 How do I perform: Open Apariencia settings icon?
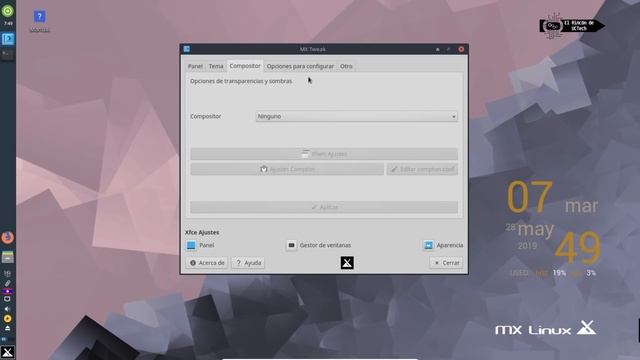[x=428, y=245]
